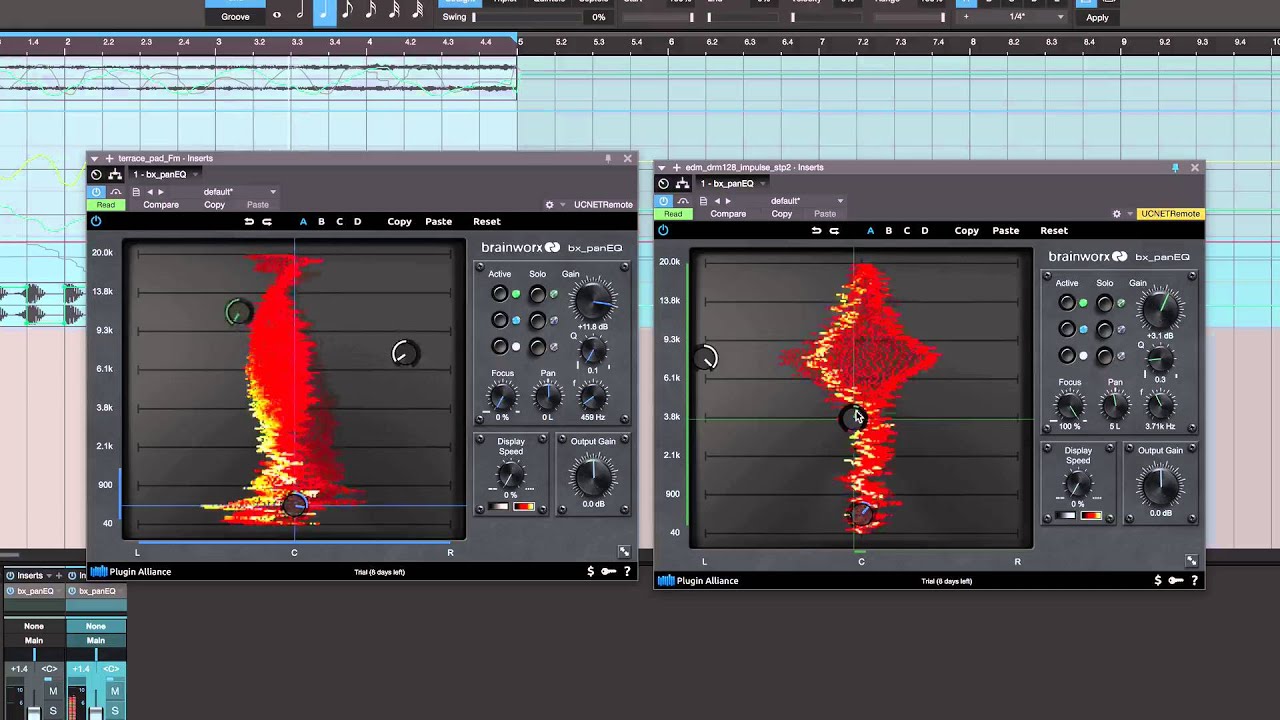Select grayscale display color swatch in edm_drm128
The image size is (1280, 720).
(x=1066, y=515)
